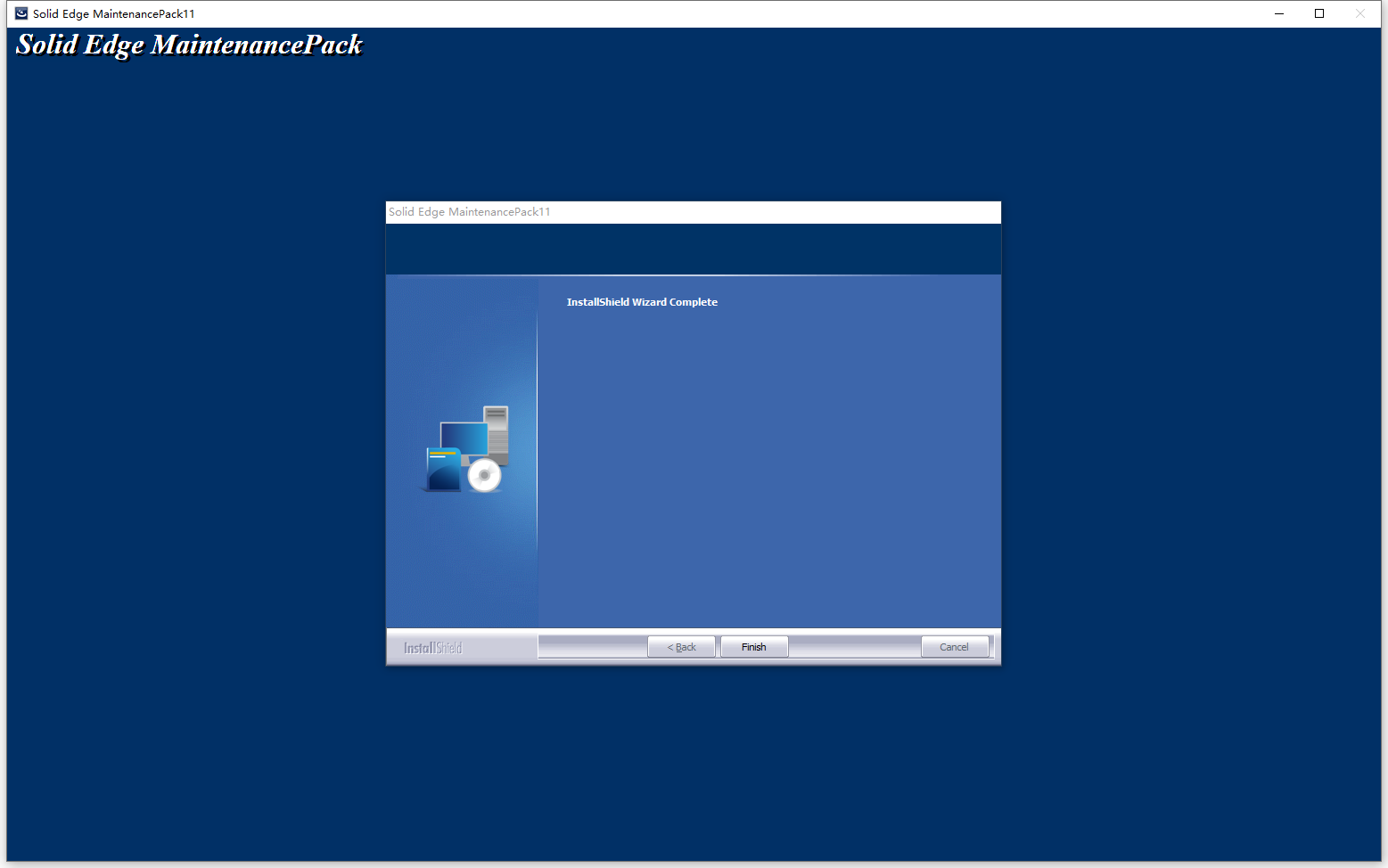Maximize the Solid Edge MaintenancePack11 window

(x=1319, y=13)
